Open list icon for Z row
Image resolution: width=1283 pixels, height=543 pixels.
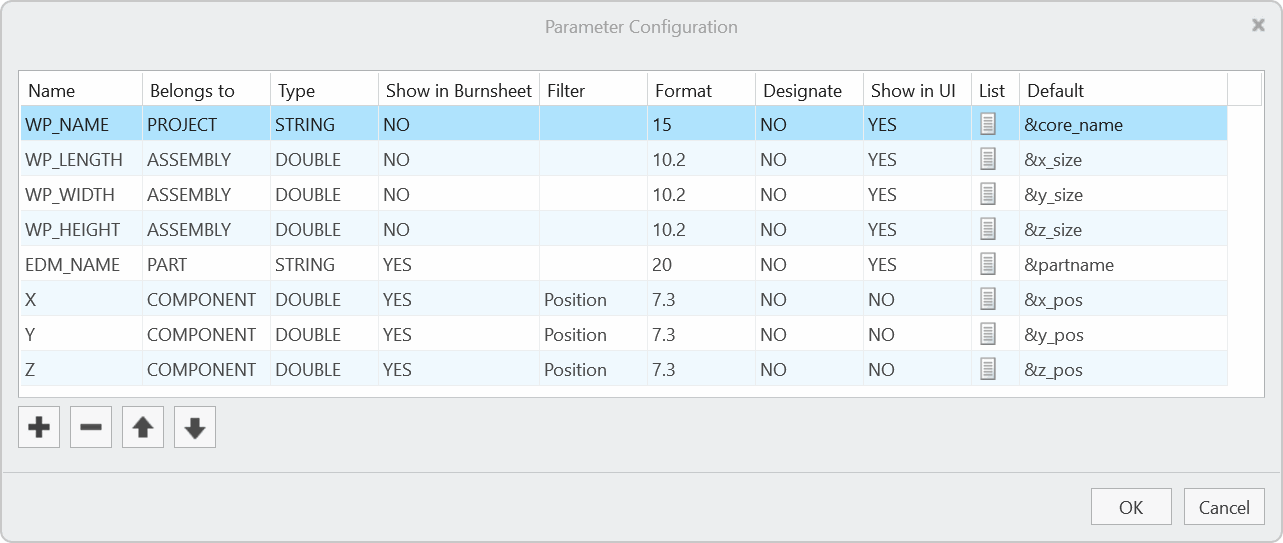tap(989, 369)
